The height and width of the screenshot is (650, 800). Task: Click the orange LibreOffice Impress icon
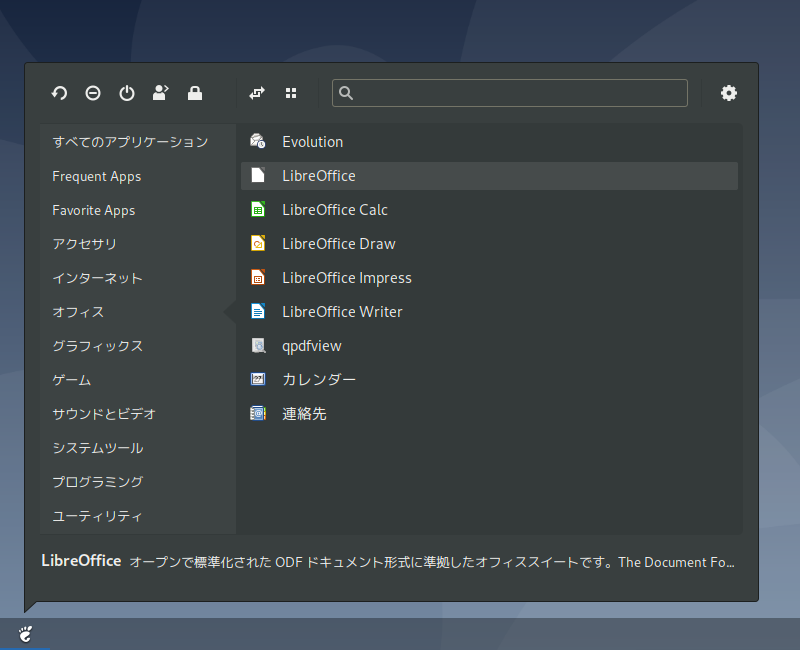click(x=258, y=277)
